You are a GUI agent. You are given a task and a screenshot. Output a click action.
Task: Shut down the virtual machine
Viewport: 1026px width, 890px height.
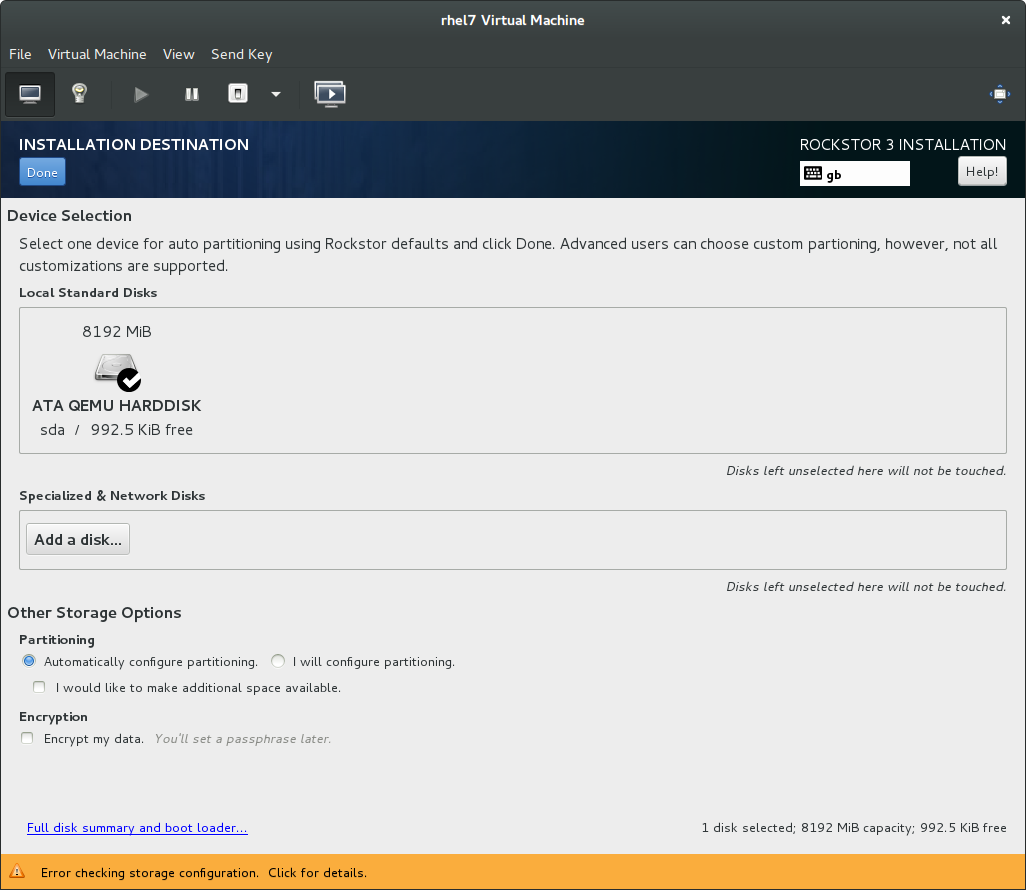(238, 94)
